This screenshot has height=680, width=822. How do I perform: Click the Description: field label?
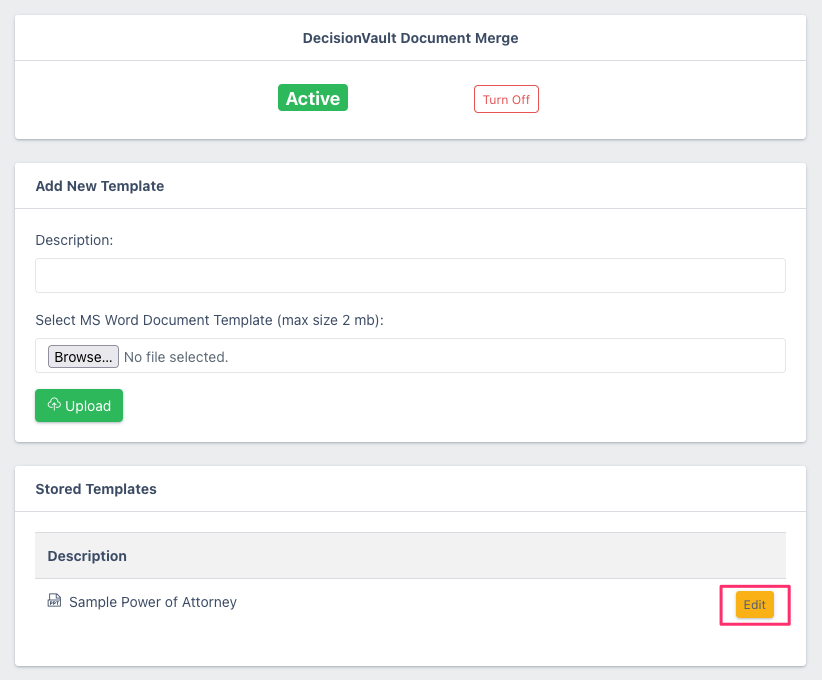[74, 240]
